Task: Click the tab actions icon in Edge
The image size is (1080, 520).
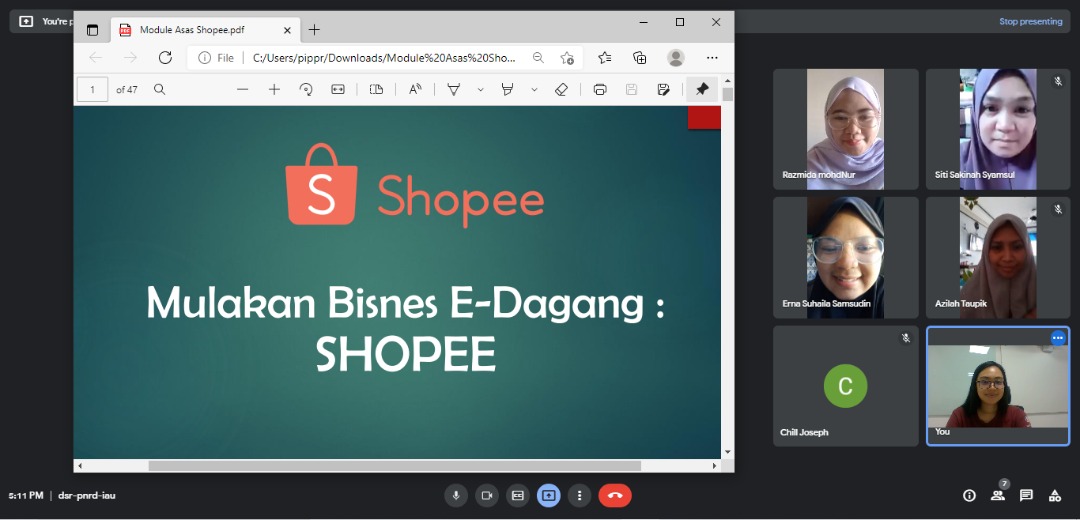Action: click(92, 30)
